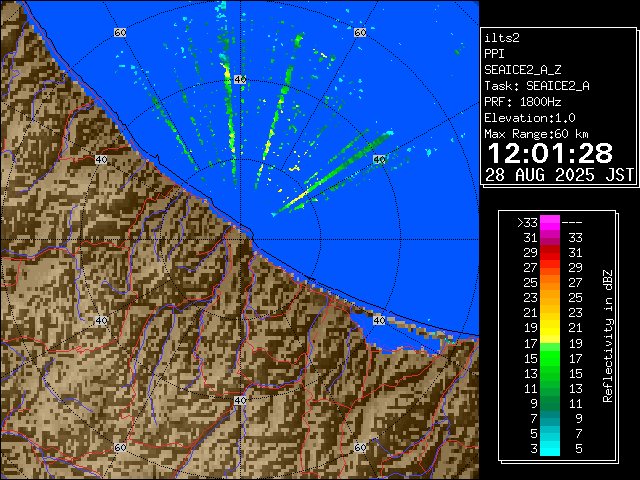Click the 'Task: SEAICE2_A' text line
Screen dimensions: 640x480
tap(536, 86)
